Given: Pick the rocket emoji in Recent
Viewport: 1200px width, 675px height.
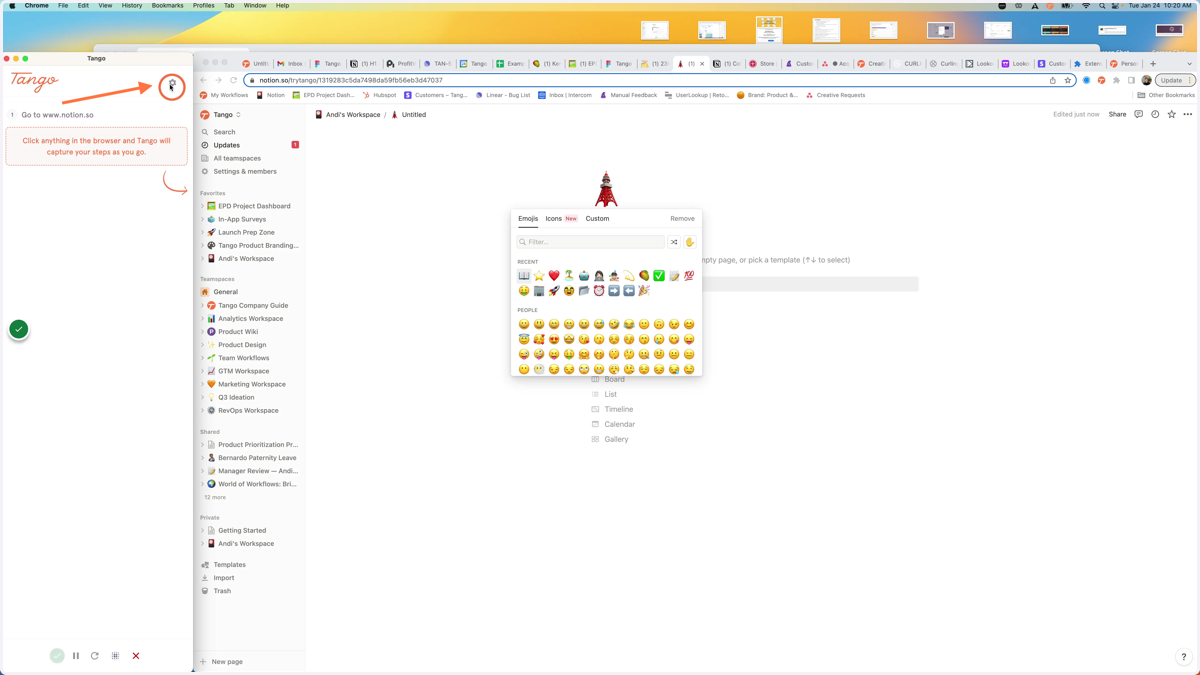Looking at the screenshot, I should pyautogui.click(x=554, y=291).
